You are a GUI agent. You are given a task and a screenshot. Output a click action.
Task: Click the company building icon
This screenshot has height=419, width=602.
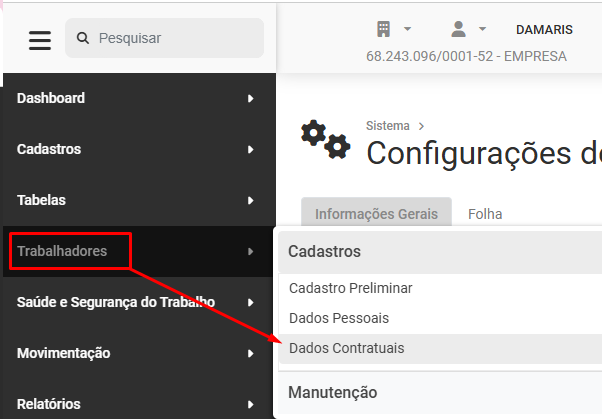(384, 29)
